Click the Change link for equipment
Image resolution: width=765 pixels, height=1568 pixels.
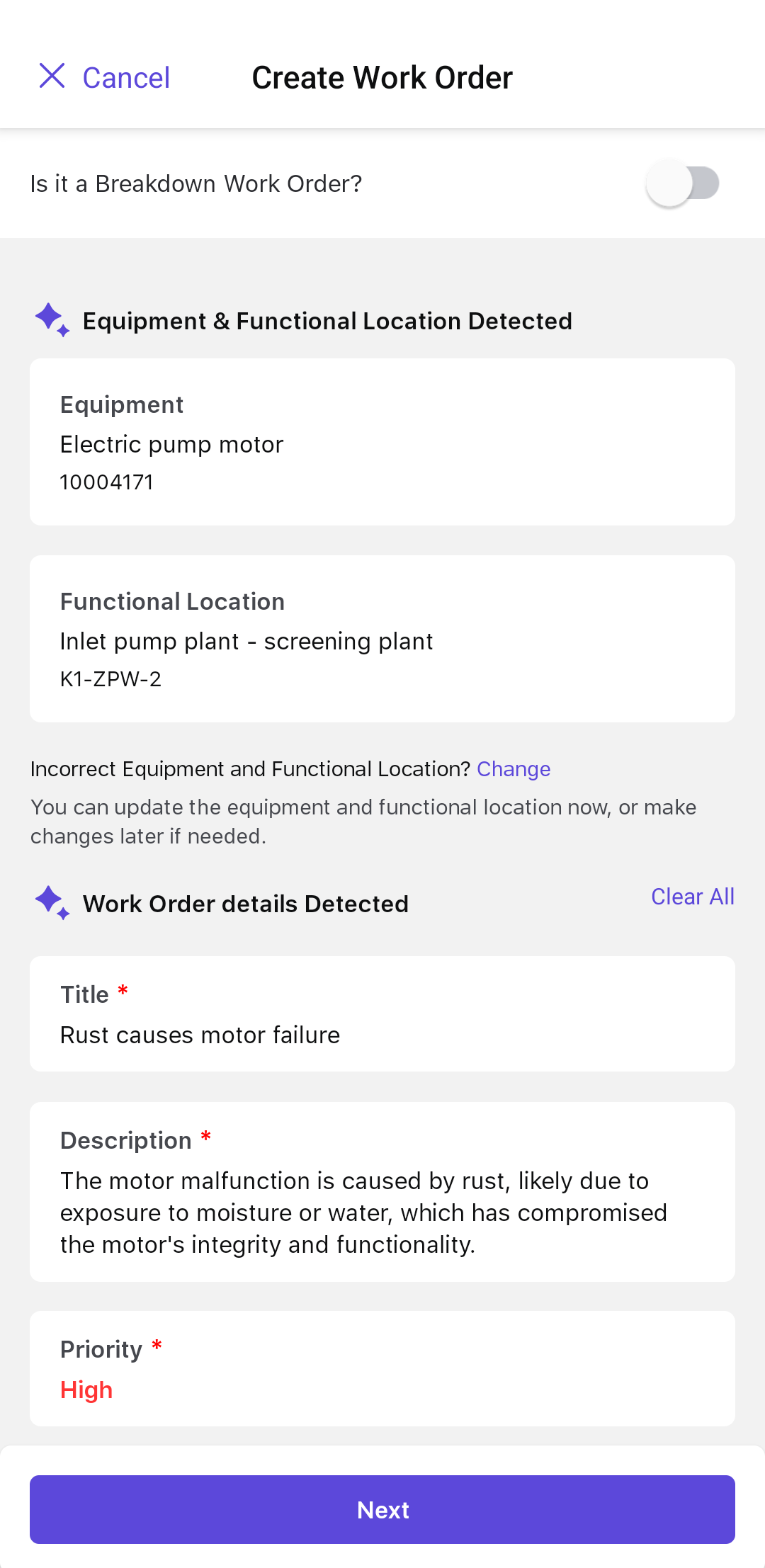(514, 769)
